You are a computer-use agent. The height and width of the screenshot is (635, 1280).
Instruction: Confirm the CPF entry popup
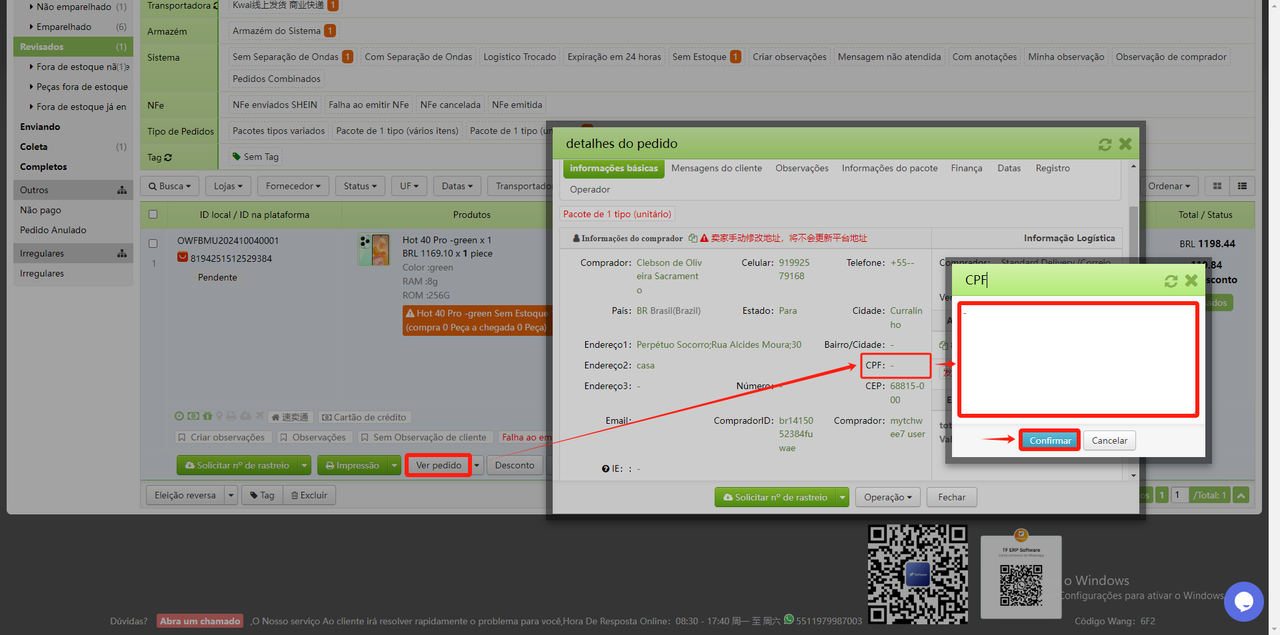[1048, 440]
